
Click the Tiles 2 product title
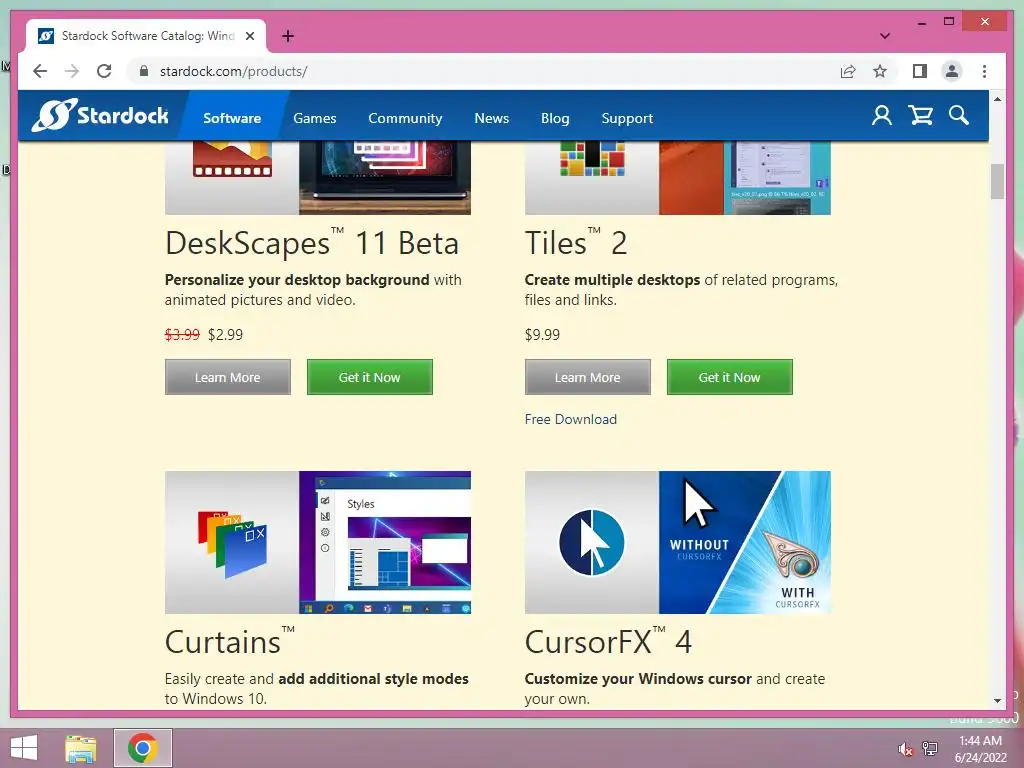575,243
